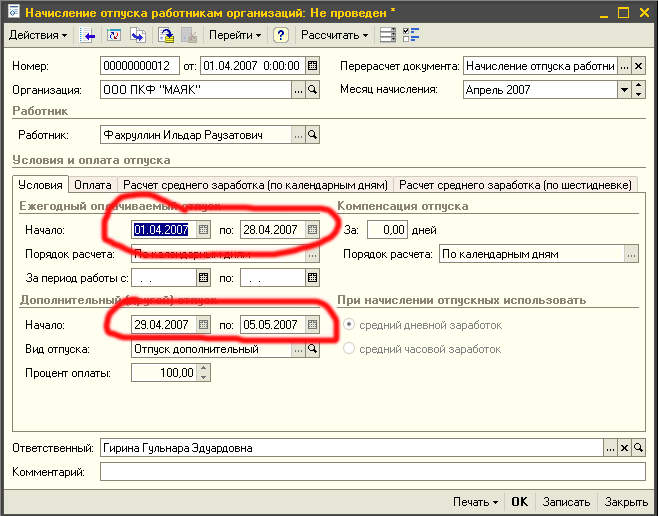Open the Рассчитать dropdown in toolbar
Viewport: 658px width, 516px height.
[335, 35]
